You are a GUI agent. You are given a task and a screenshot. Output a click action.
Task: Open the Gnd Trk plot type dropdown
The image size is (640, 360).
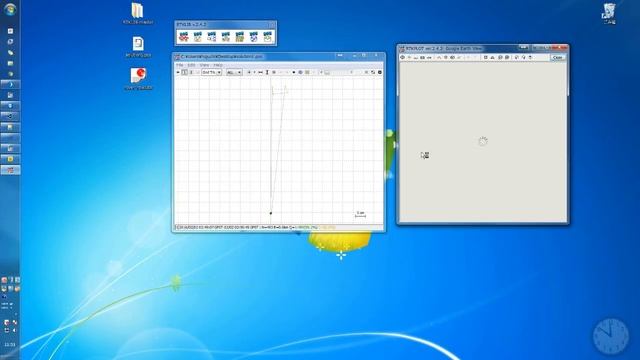pyautogui.click(x=211, y=72)
